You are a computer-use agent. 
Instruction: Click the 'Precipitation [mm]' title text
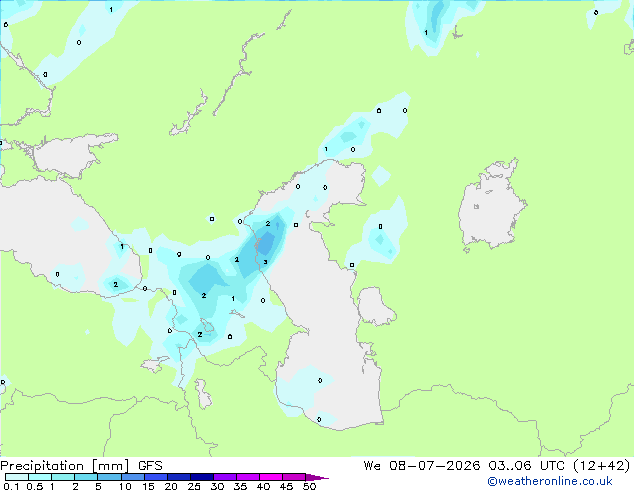[x=65, y=466]
